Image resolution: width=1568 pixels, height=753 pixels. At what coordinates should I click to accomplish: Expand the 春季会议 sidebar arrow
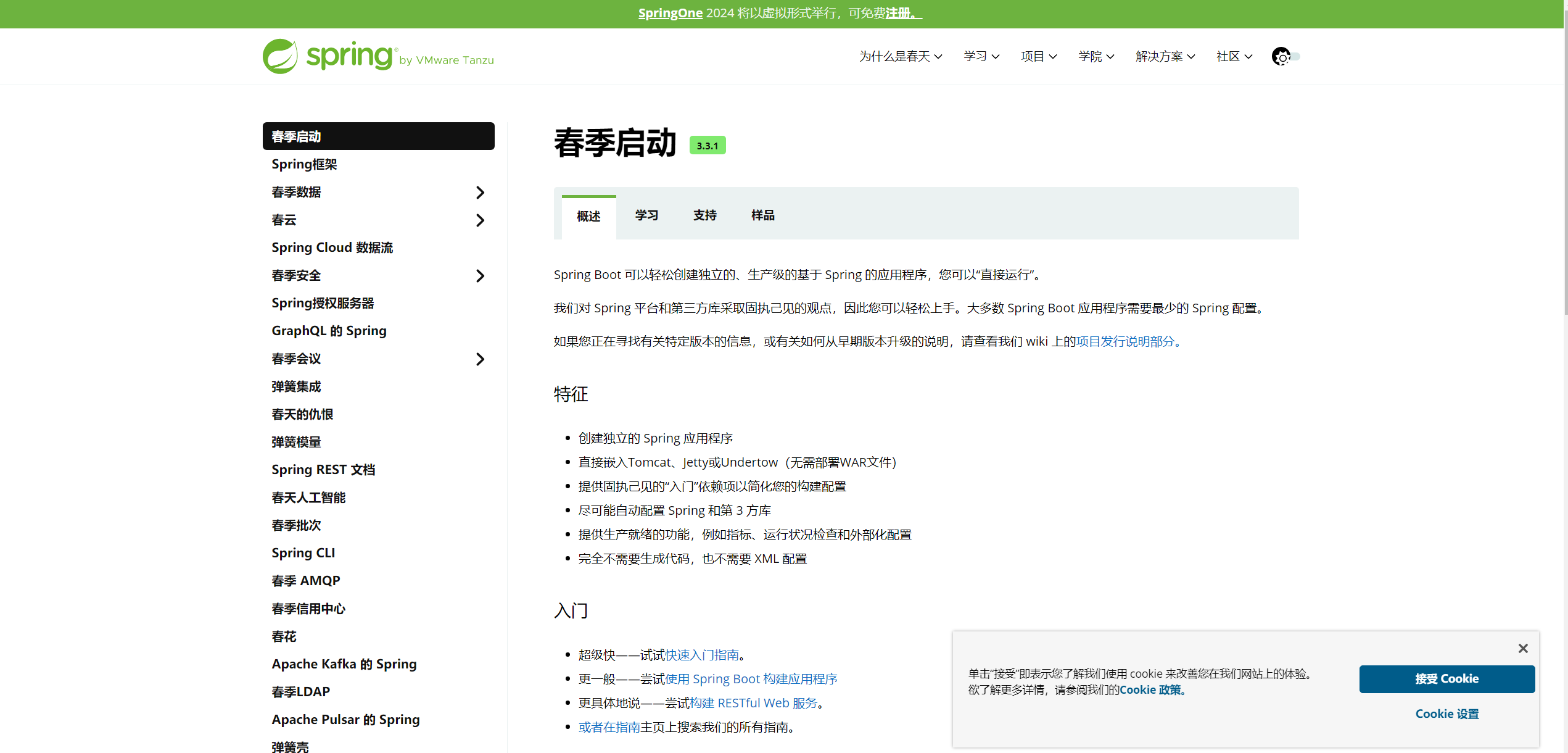tap(480, 359)
